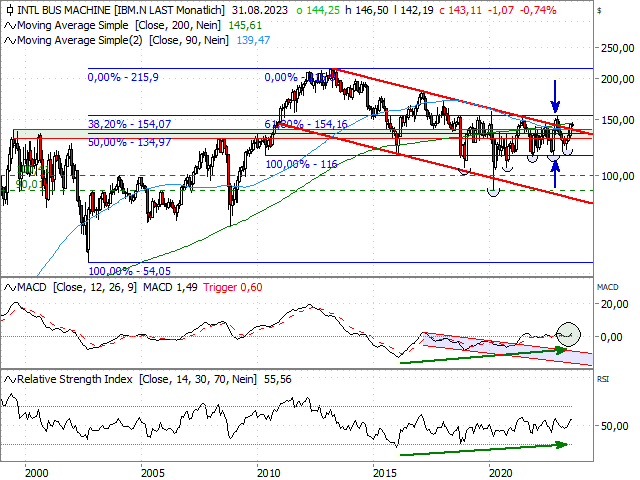Click the 139,47 moving average value
Viewport: 640px width, 480px height.
(253, 40)
